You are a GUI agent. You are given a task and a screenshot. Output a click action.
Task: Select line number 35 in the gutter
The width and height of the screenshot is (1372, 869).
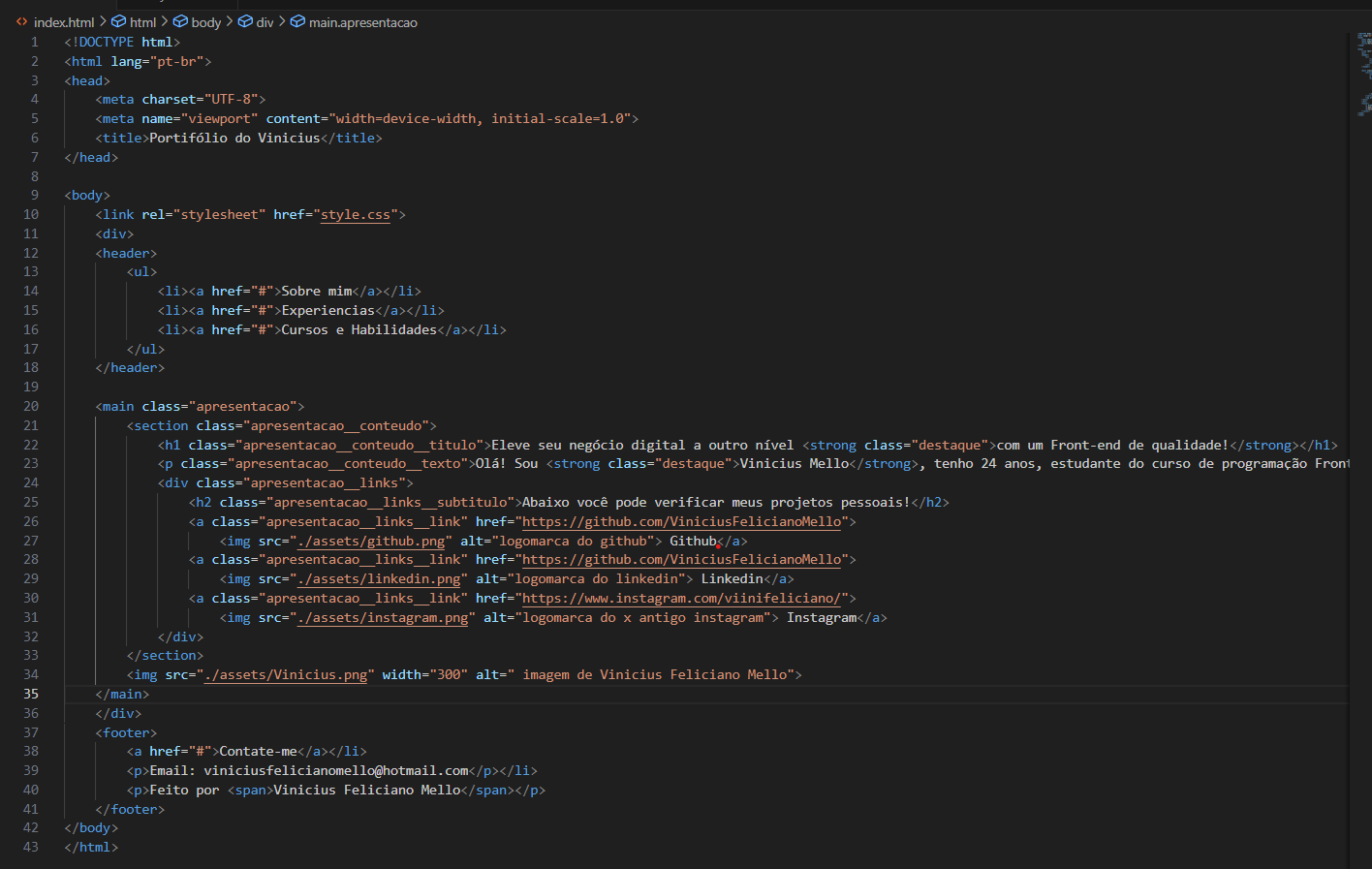click(x=31, y=695)
